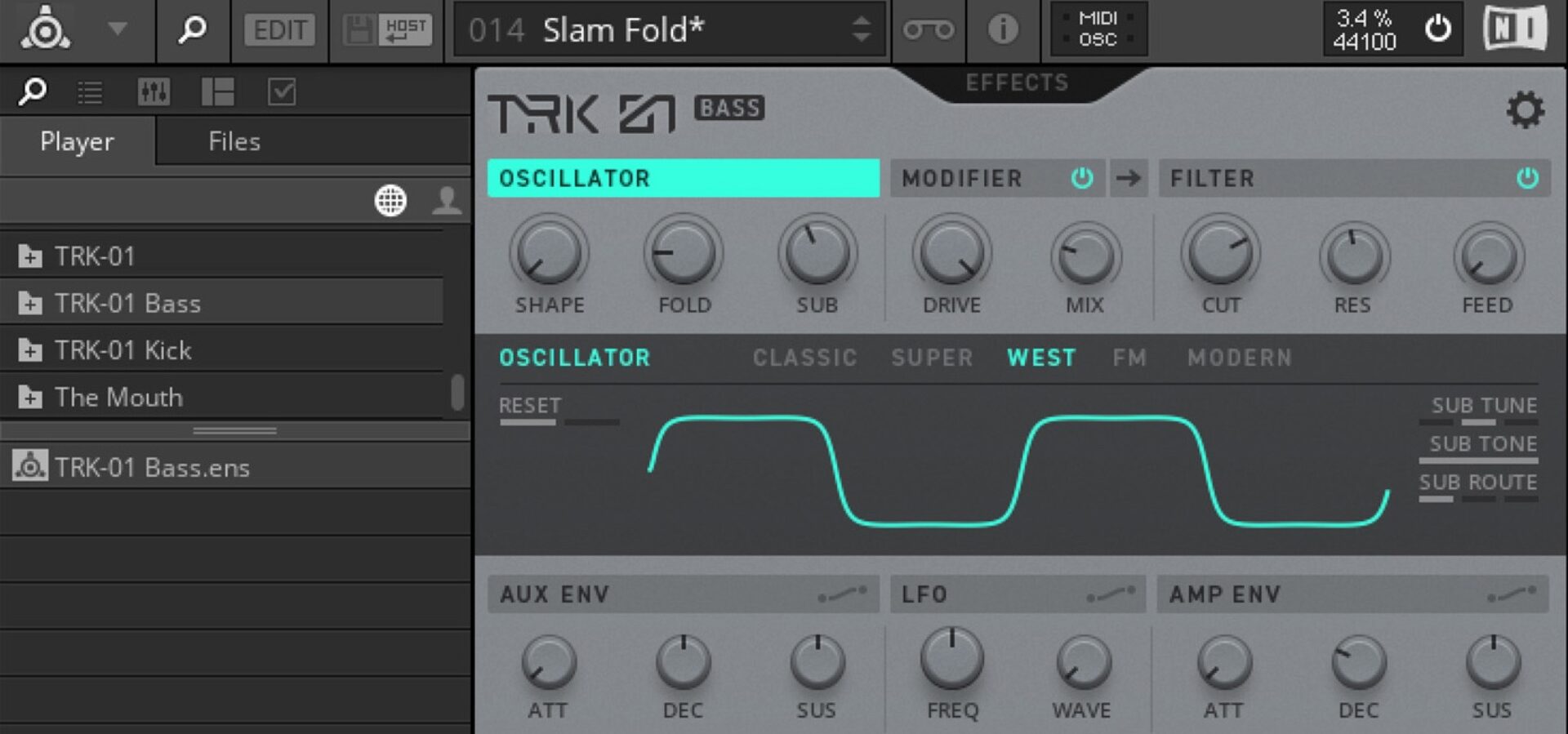Viewport: 1568px width, 734px height.
Task: Click the browser list scrollbar
Action: [x=457, y=392]
